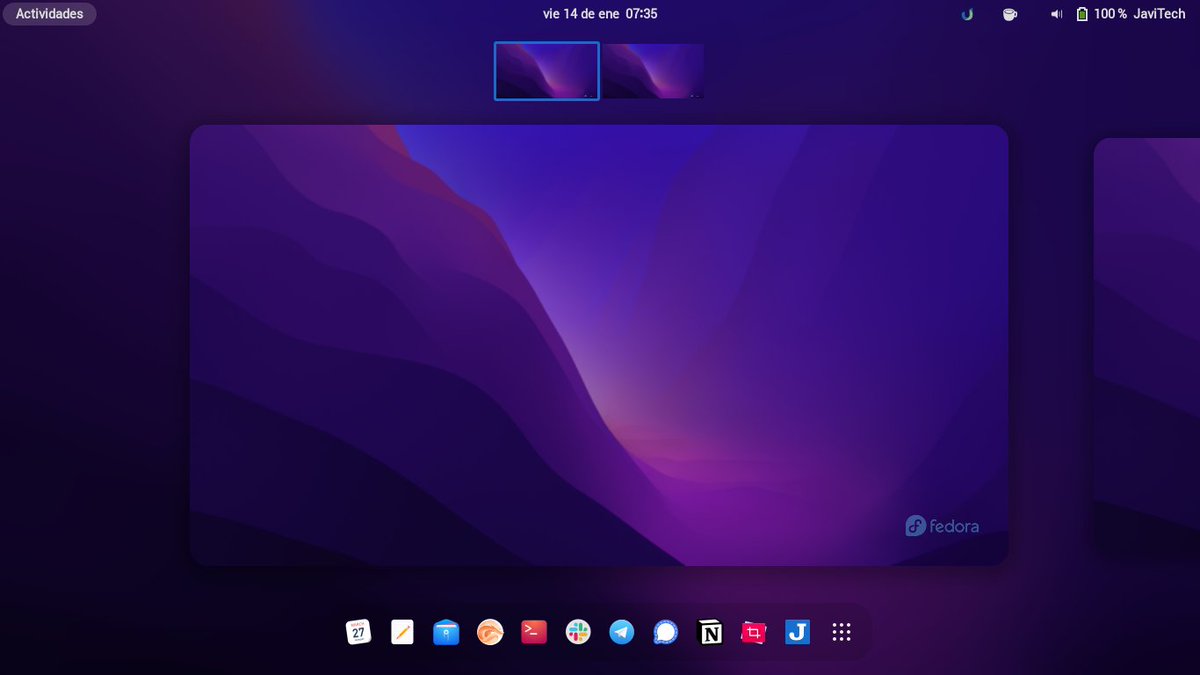Toggle the caffeine coffee cup indicator

[x=1010, y=14]
